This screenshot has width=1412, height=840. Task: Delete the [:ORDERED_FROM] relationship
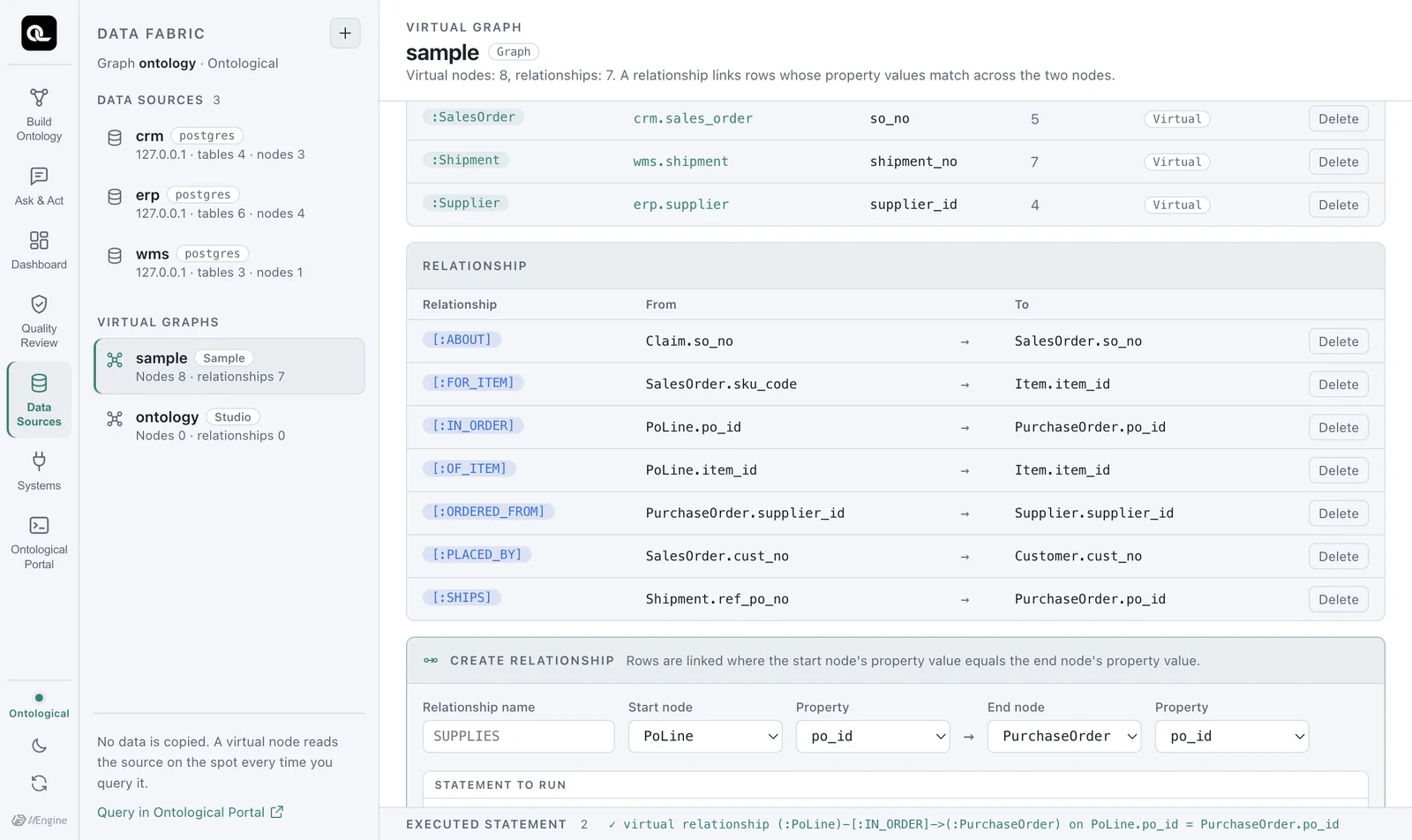(1338, 514)
